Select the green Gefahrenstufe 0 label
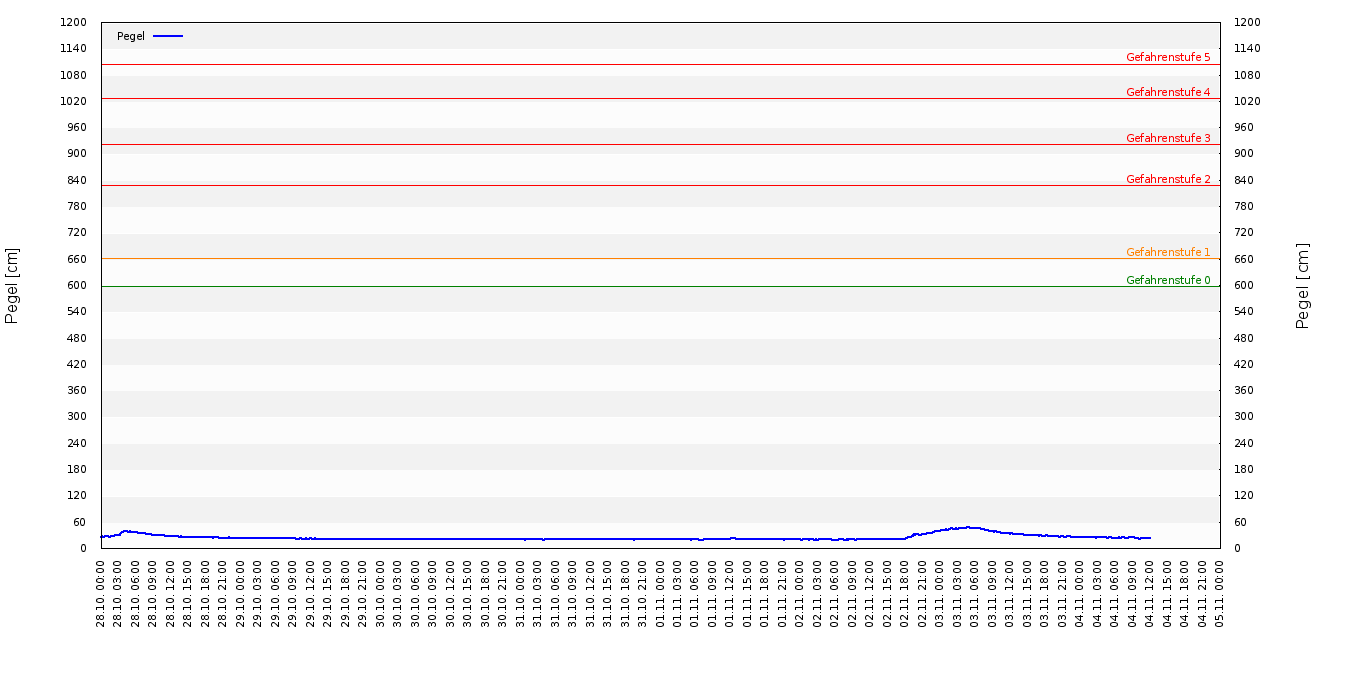 point(1167,280)
